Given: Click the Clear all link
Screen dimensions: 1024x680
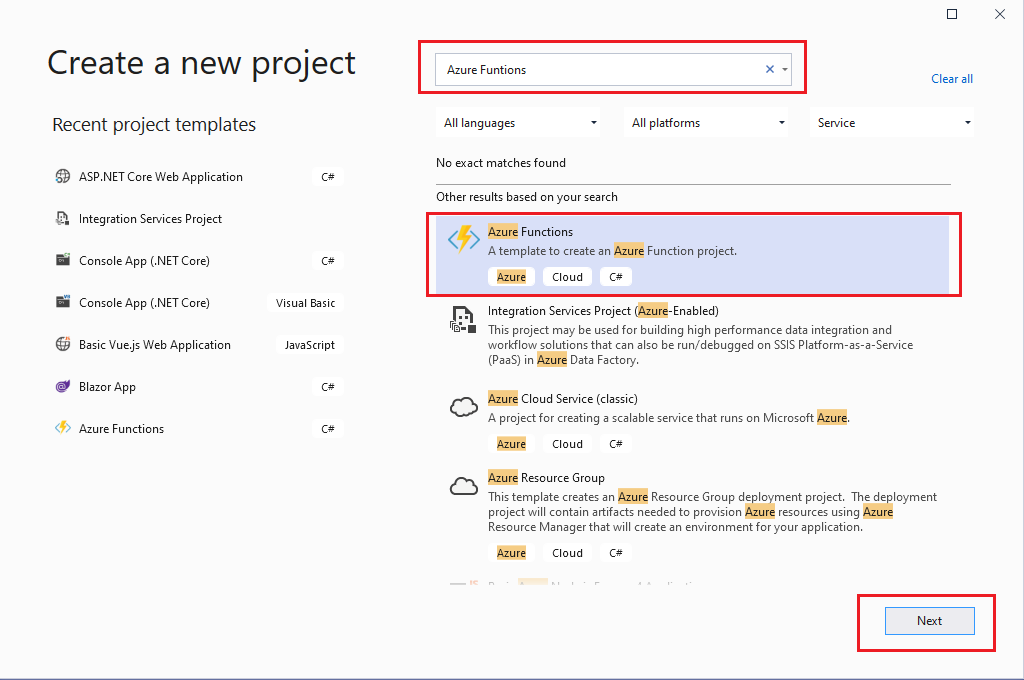Looking at the screenshot, I should [951, 78].
